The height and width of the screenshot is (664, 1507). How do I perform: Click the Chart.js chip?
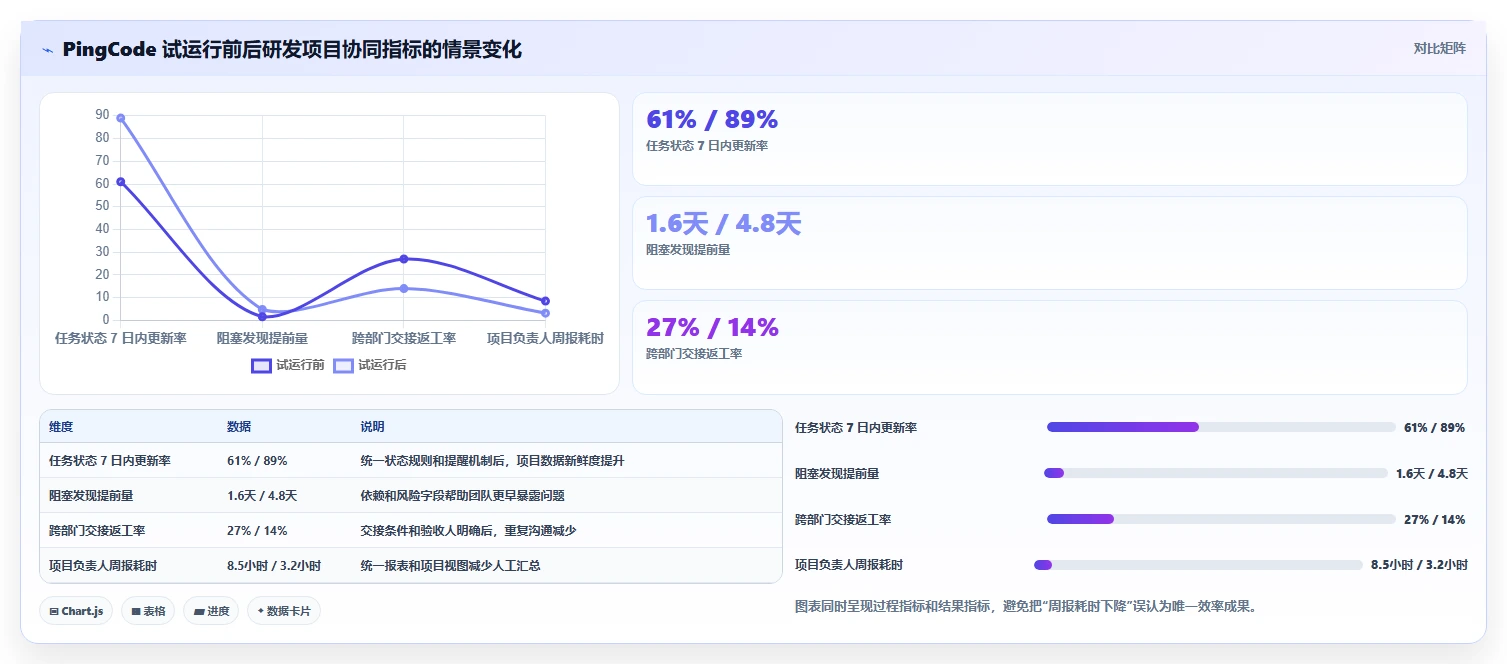[x=76, y=611]
